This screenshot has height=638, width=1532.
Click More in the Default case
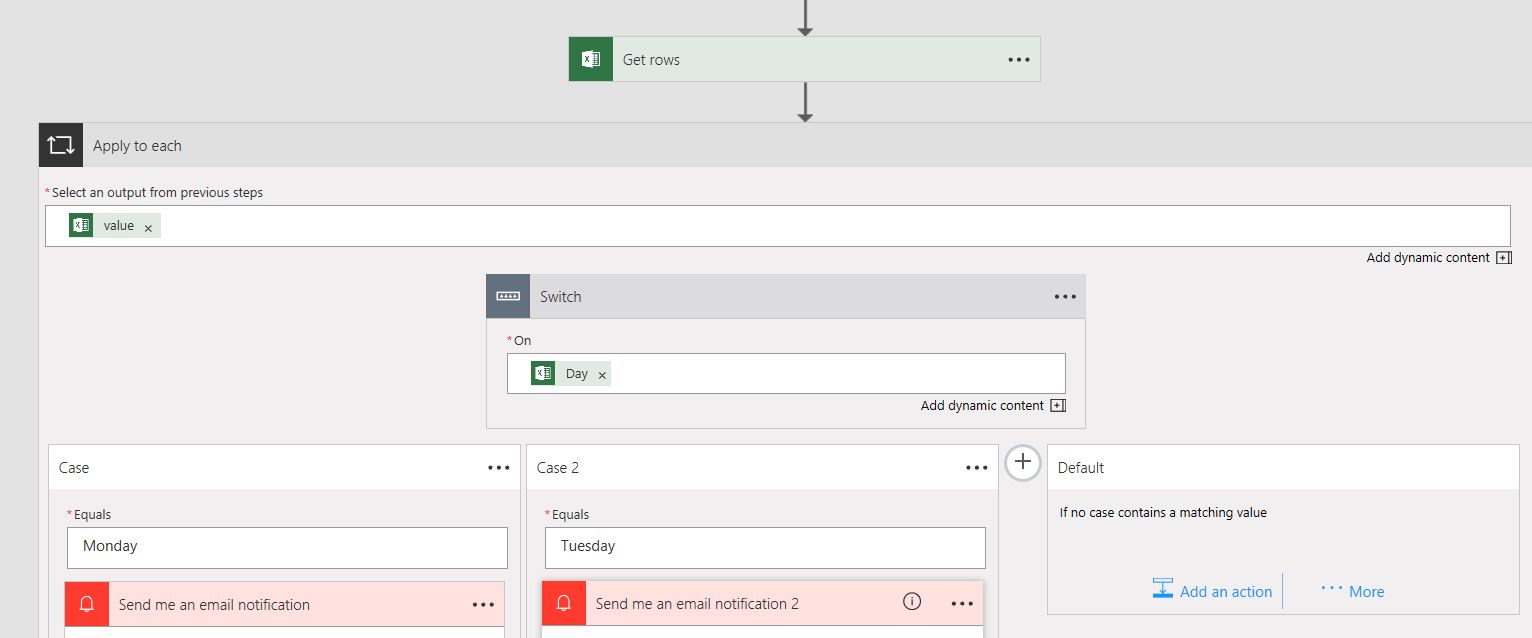click(1353, 591)
